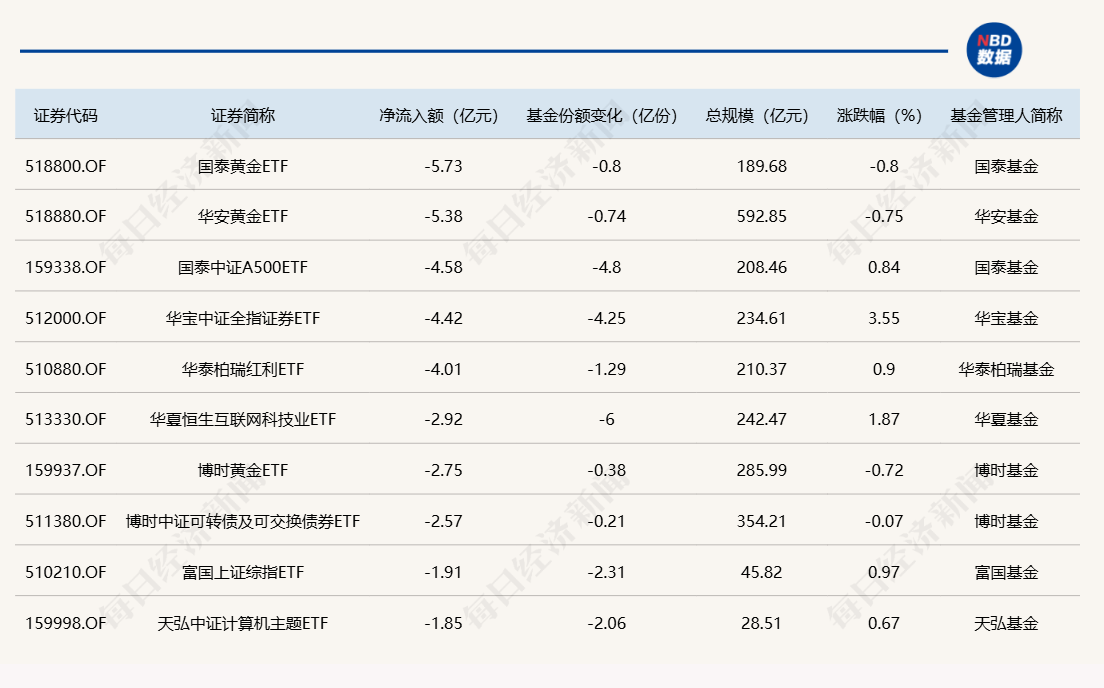Select the 天弘基金 manager cell
Image resolution: width=1104 pixels, height=688 pixels.
pyautogui.click(x=1006, y=623)
